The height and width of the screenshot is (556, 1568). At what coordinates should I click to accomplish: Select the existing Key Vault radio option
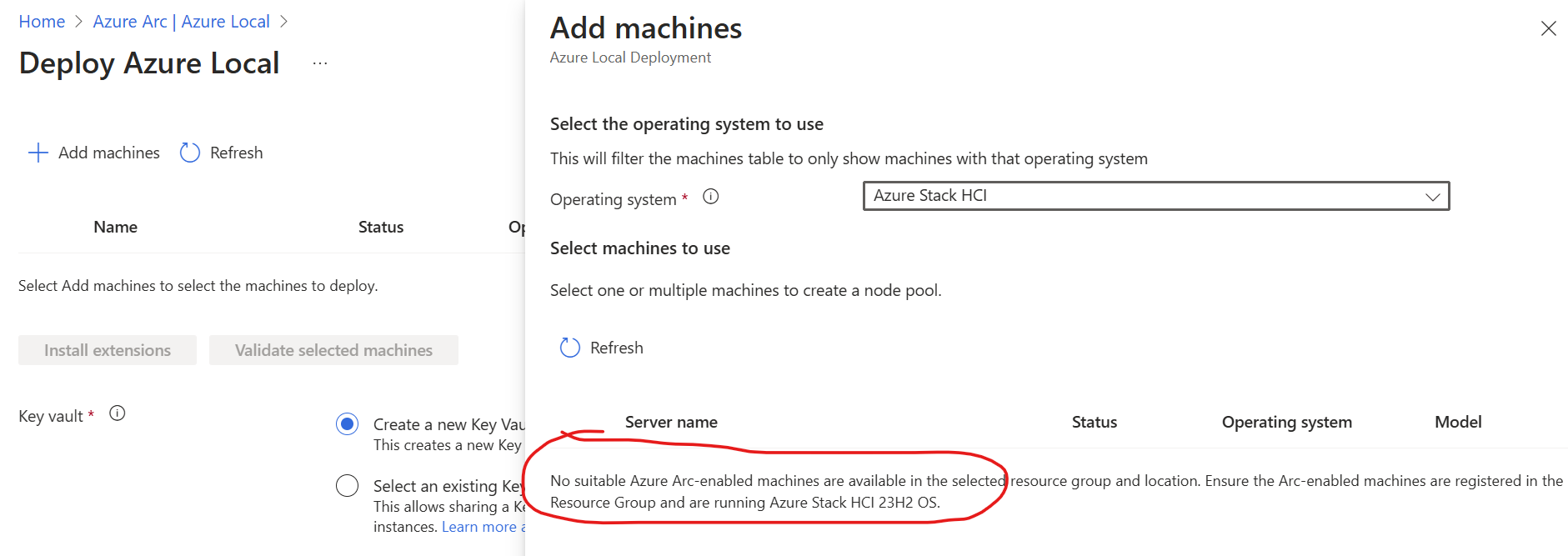348,485
